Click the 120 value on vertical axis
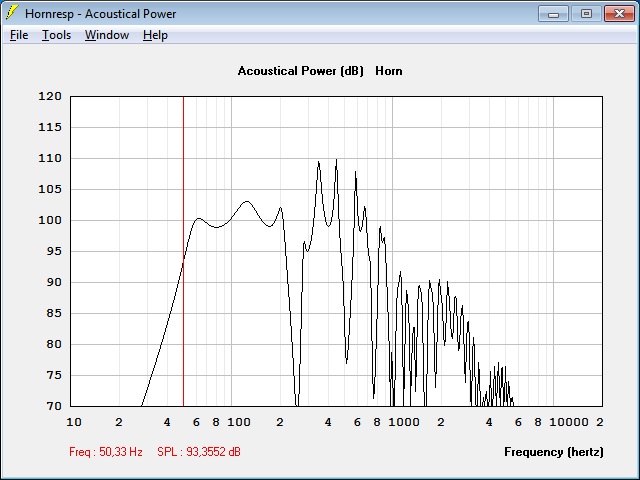Viewport: 640px width, 480px height. click(50, 96)
